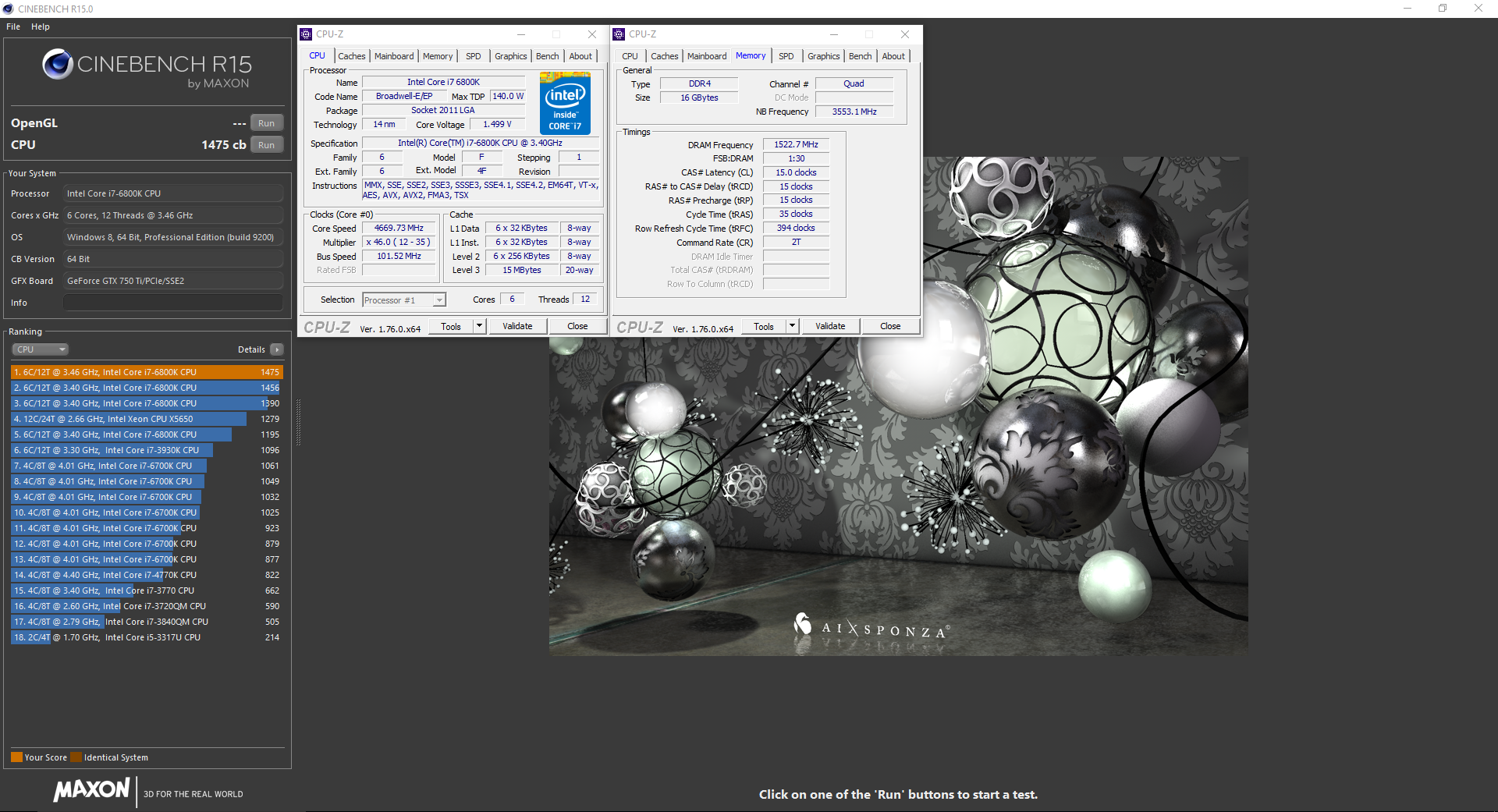This screenshot has height=812, width=1498.
Task: Switch to Graphics tab in left CPU-Z
Action: click(511, 56)
